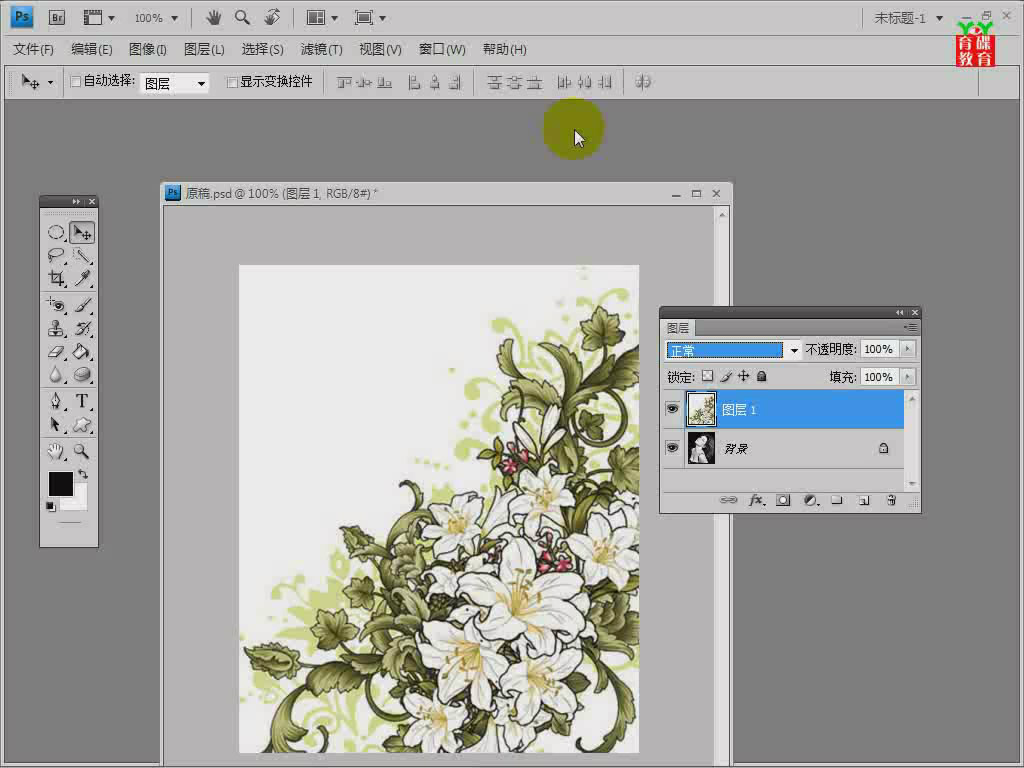The height and width of the screenshot is (768, 1024).
Task: Open the 填充 slider arrow
Action: [x=907, y=377]
